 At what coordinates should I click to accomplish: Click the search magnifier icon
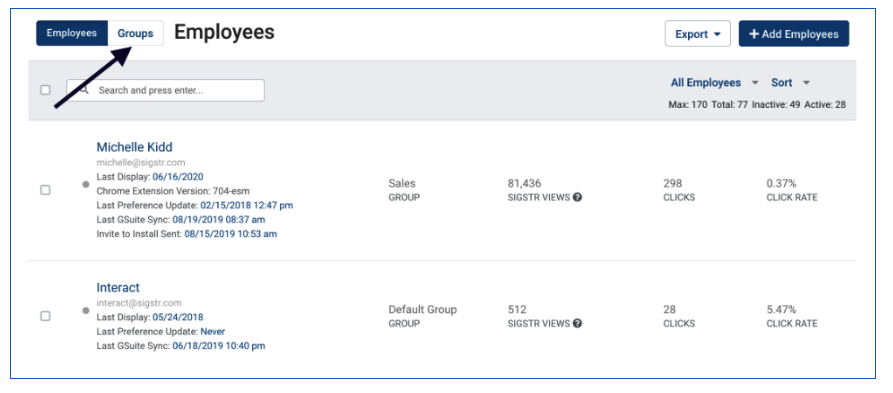click(84, 89)
